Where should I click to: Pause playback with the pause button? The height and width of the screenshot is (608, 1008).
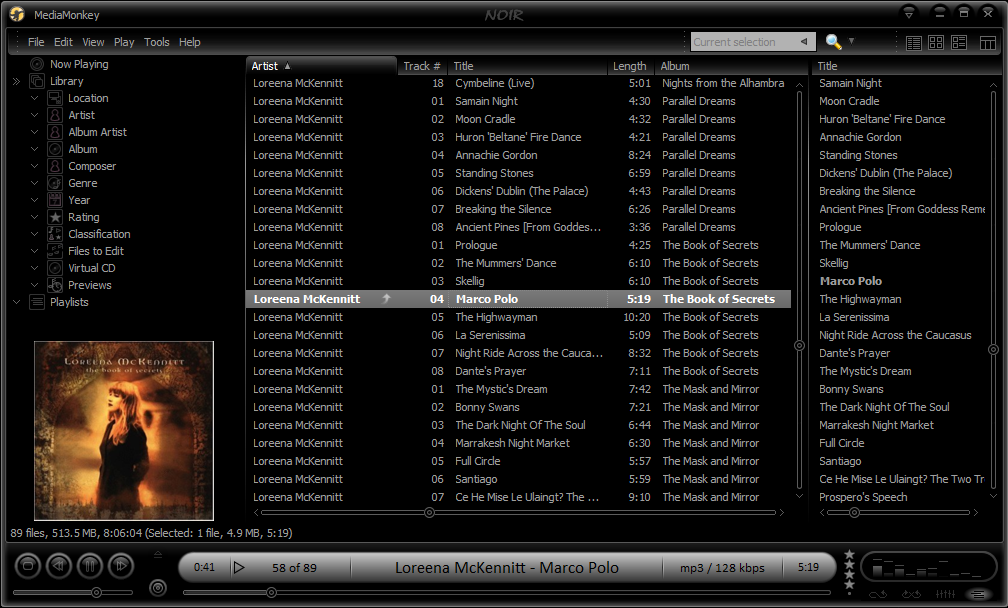89,566
